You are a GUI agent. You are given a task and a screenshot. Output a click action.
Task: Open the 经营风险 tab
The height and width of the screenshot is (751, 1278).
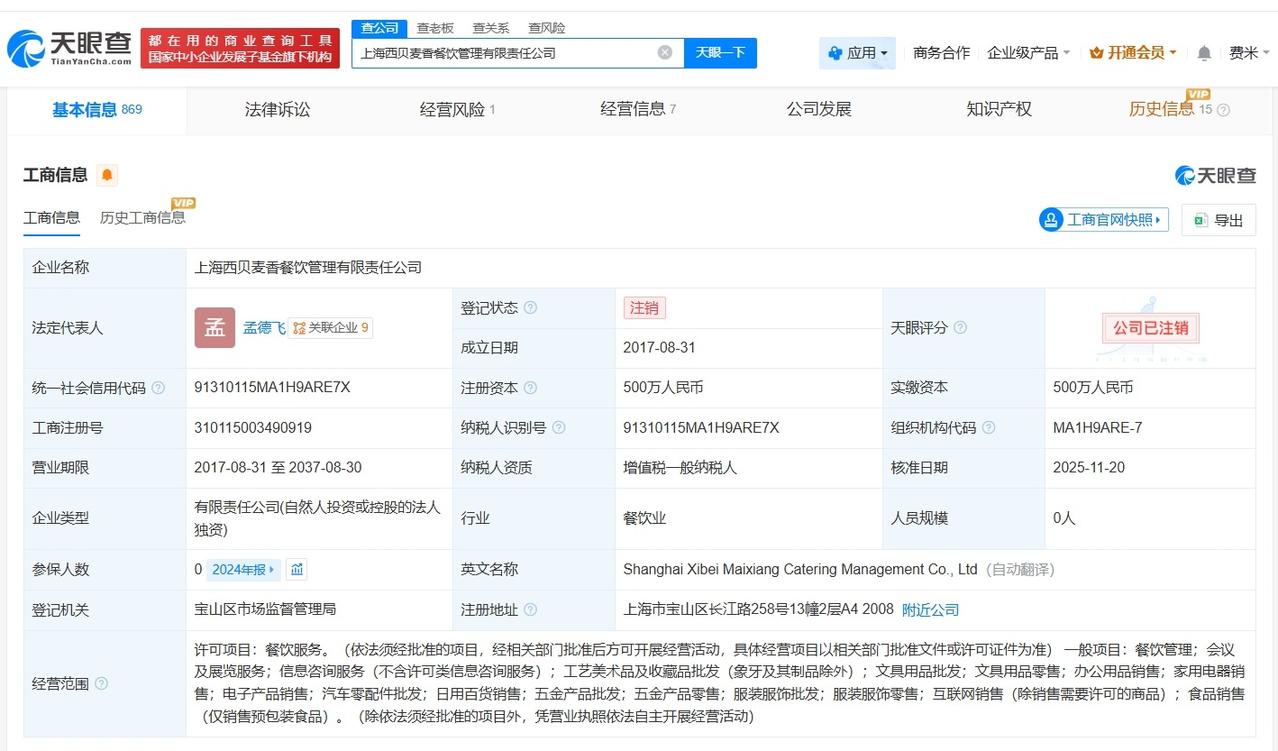[x=457, y=110]
